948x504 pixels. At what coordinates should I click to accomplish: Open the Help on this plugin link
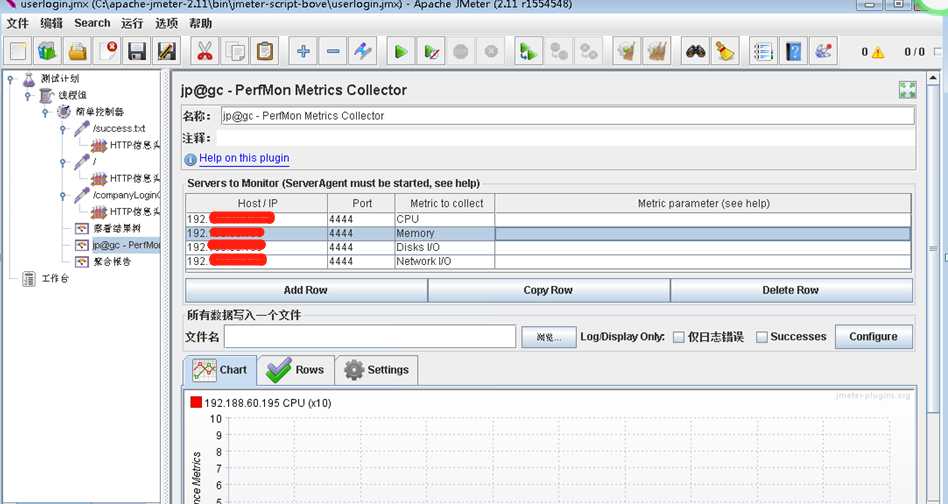[244, 158]
